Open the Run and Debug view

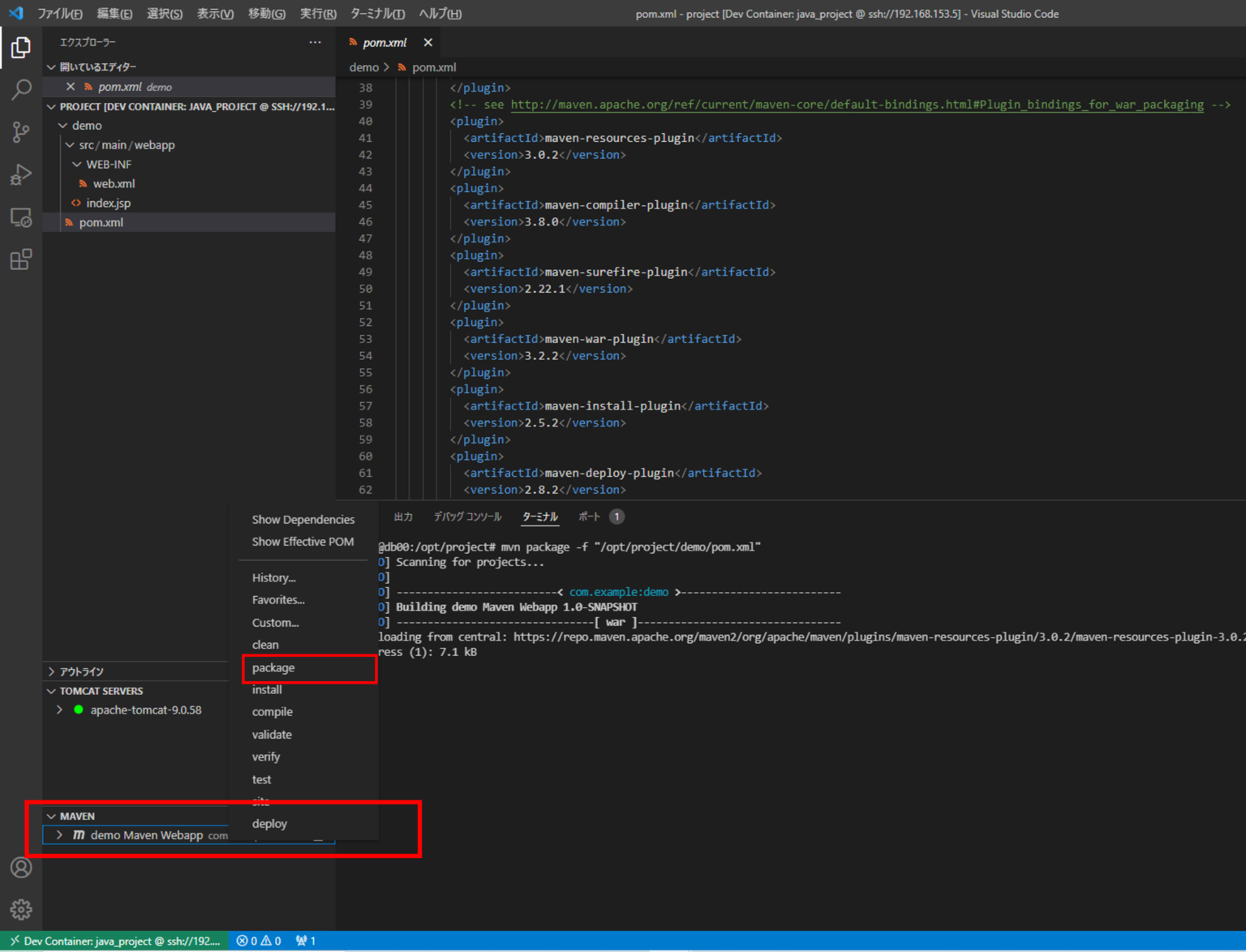click(20, 174)
